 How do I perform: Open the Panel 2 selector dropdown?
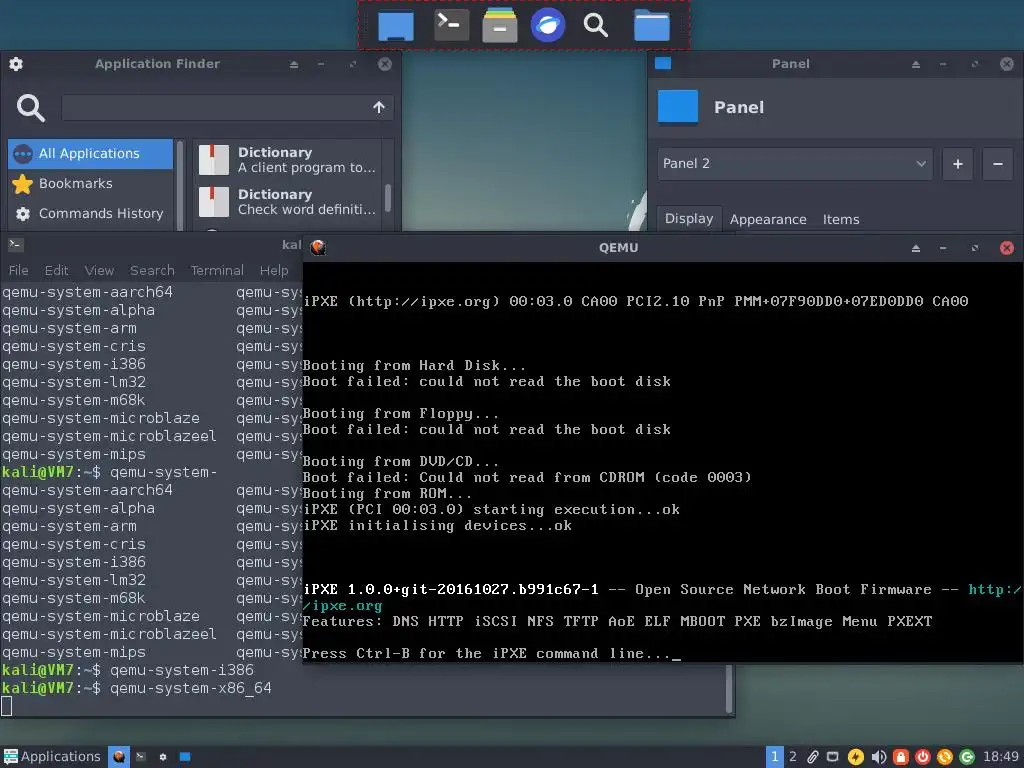(x=795, y=164)
